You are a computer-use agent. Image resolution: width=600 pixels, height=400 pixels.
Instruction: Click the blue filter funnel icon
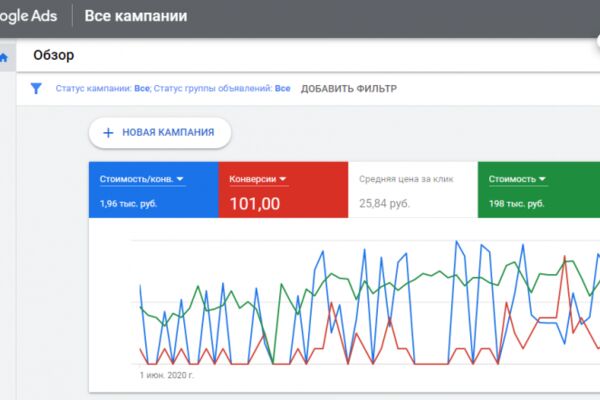coord(36,89)
